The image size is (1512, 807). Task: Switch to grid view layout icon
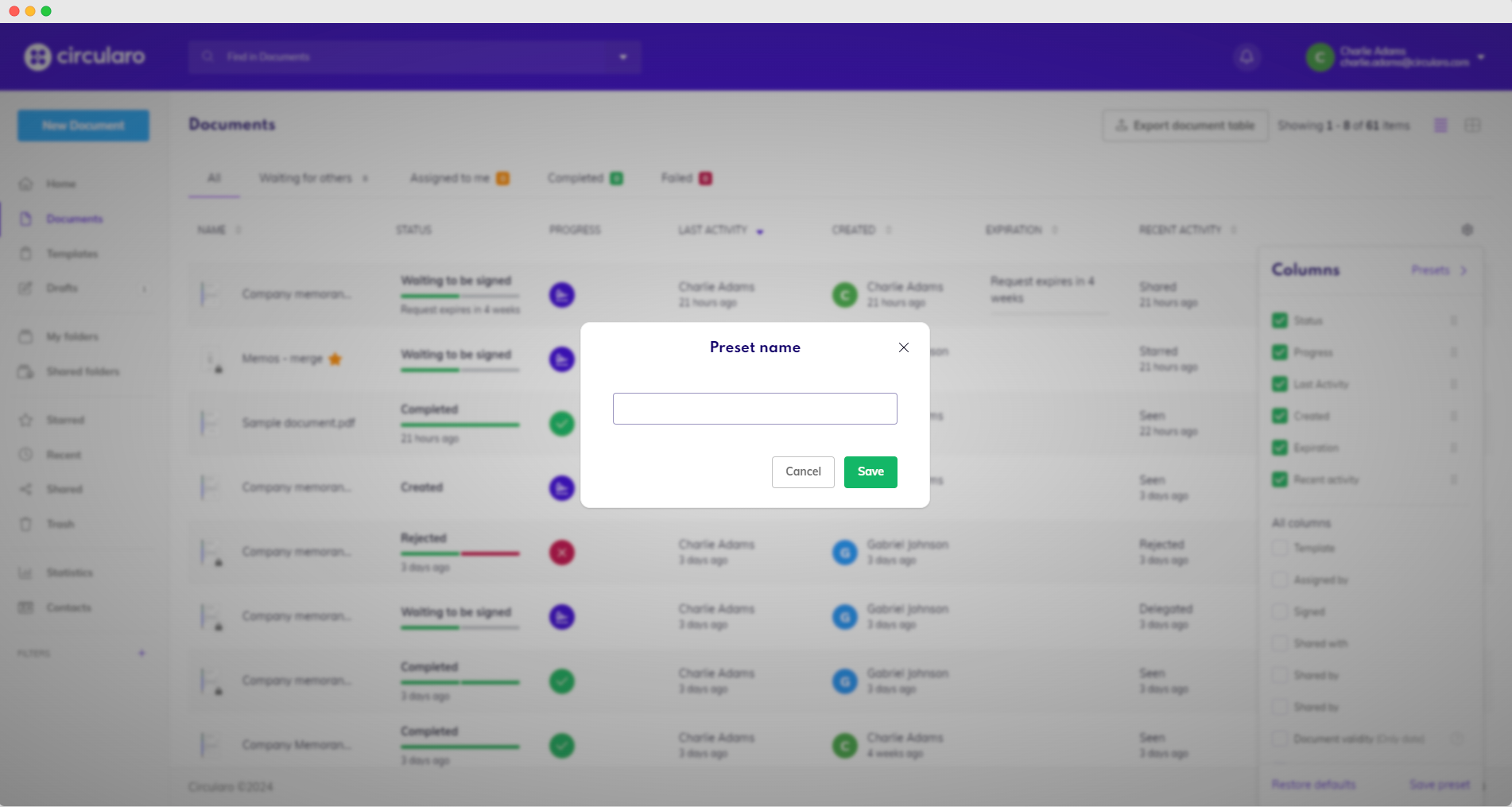click(1472, 126)
